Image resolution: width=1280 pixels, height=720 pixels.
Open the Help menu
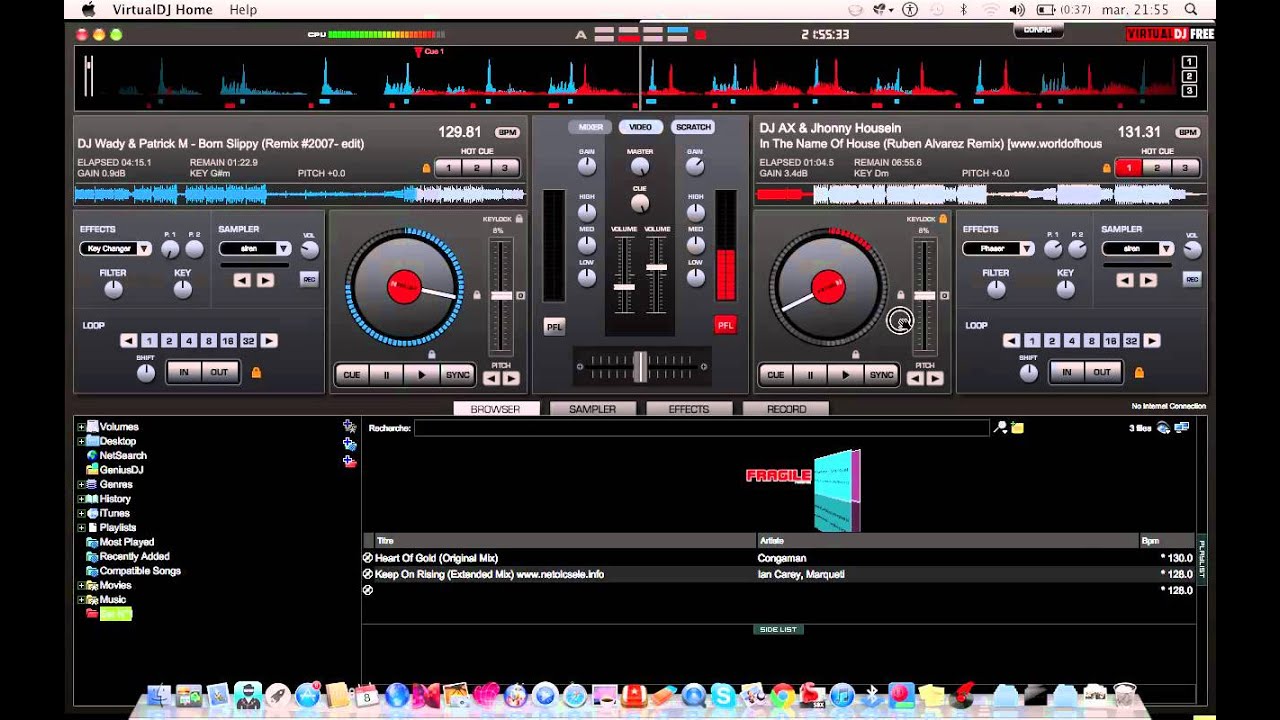pos(243,9)
